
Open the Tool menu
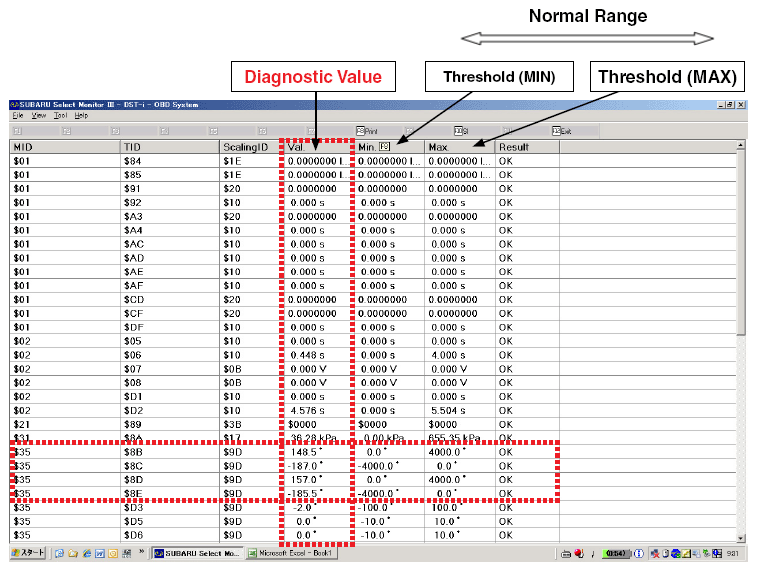click(61, 116)
